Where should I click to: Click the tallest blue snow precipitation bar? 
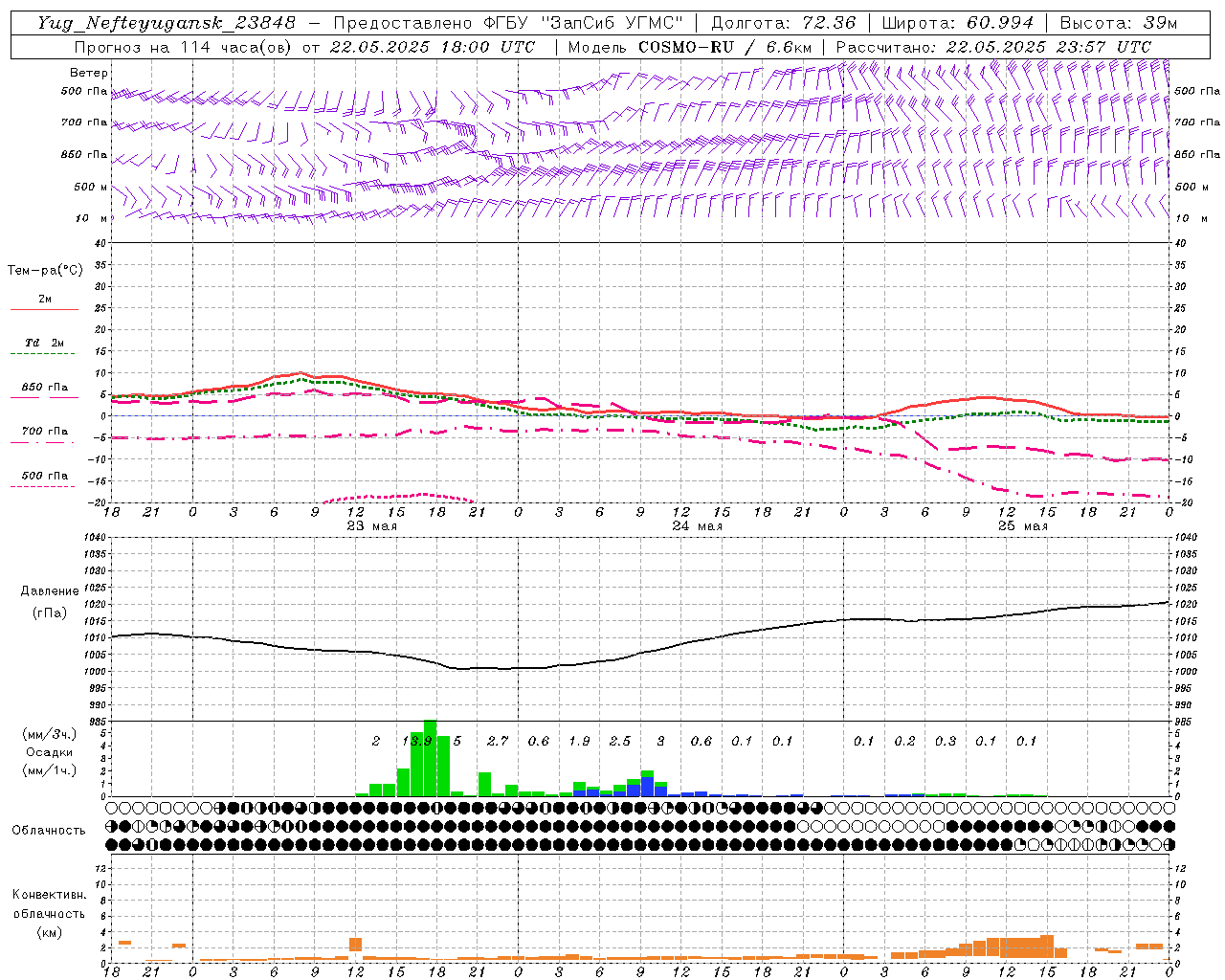(647, 787)
